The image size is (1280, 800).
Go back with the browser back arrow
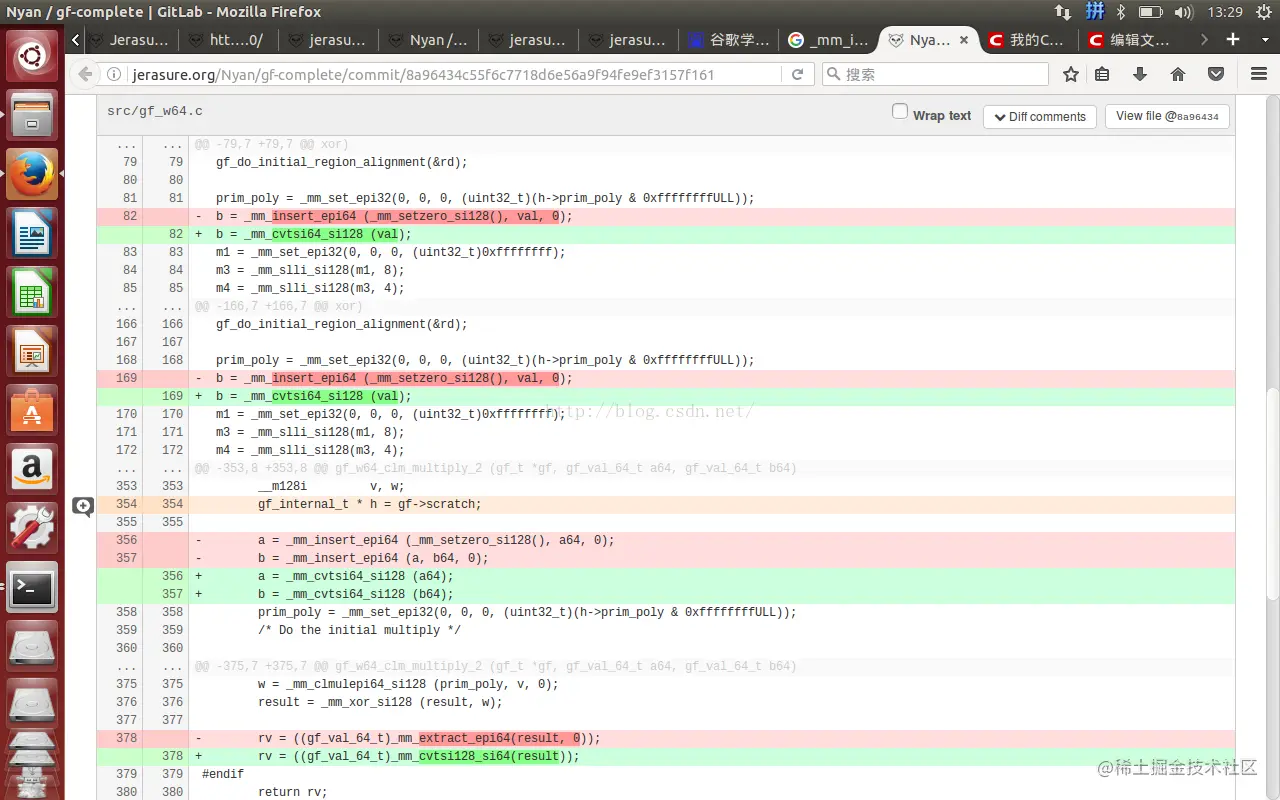tap(84, 74)
